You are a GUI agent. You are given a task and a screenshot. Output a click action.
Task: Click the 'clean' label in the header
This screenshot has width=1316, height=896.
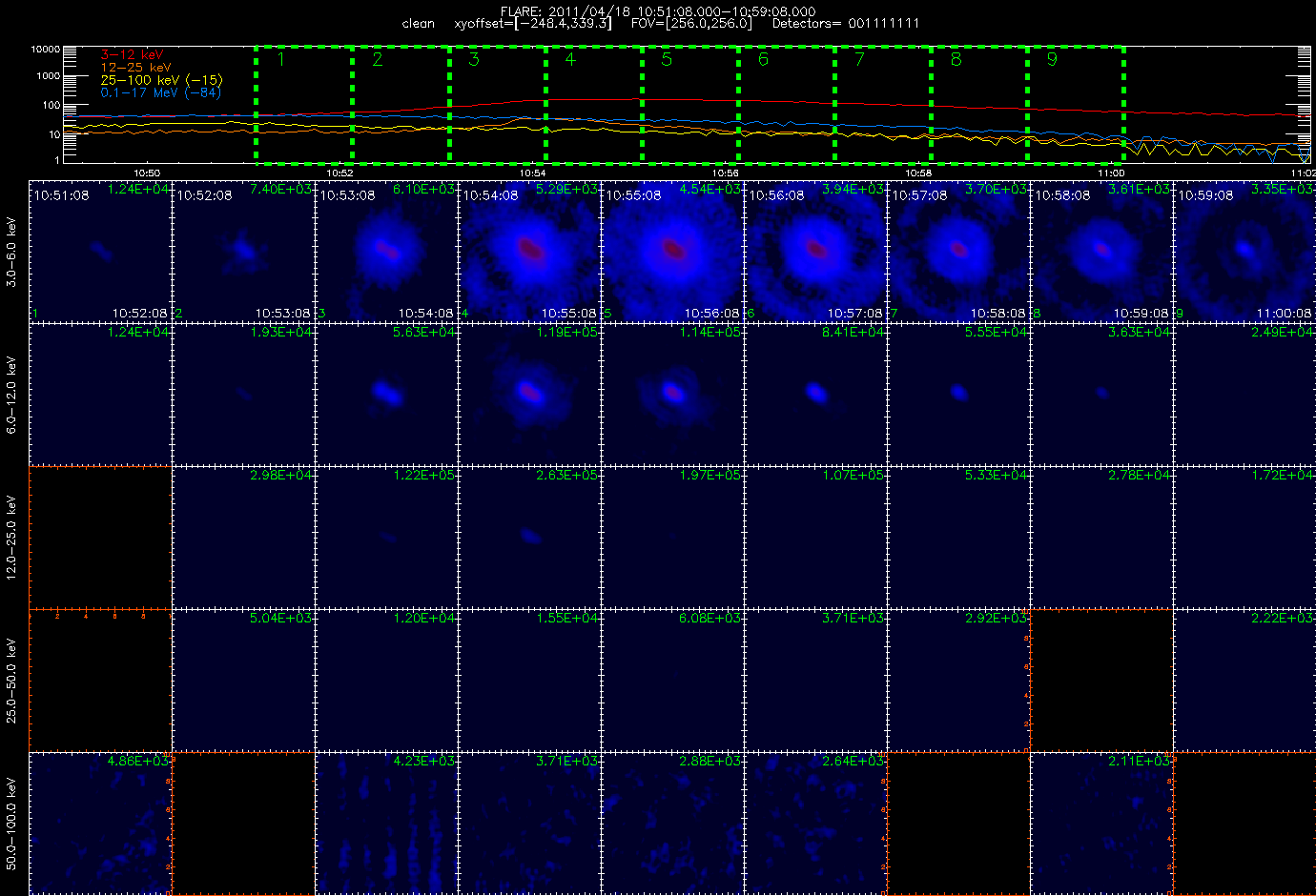coord(418,24)
